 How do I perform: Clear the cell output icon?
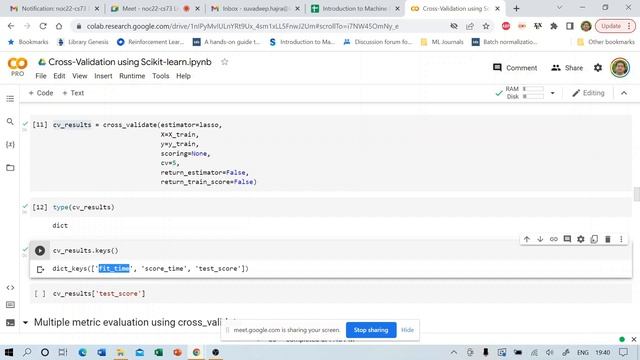(x=40, y=269)
